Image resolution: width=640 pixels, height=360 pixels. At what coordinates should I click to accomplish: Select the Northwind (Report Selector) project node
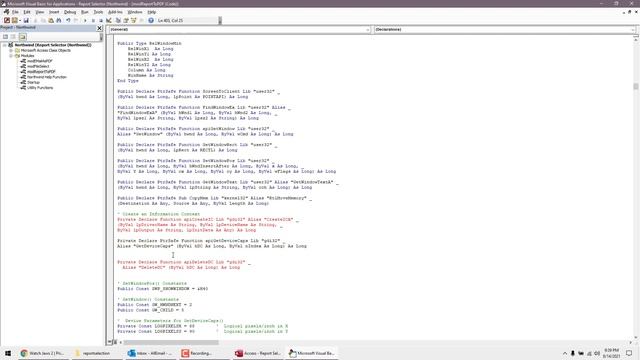point(53,45)
